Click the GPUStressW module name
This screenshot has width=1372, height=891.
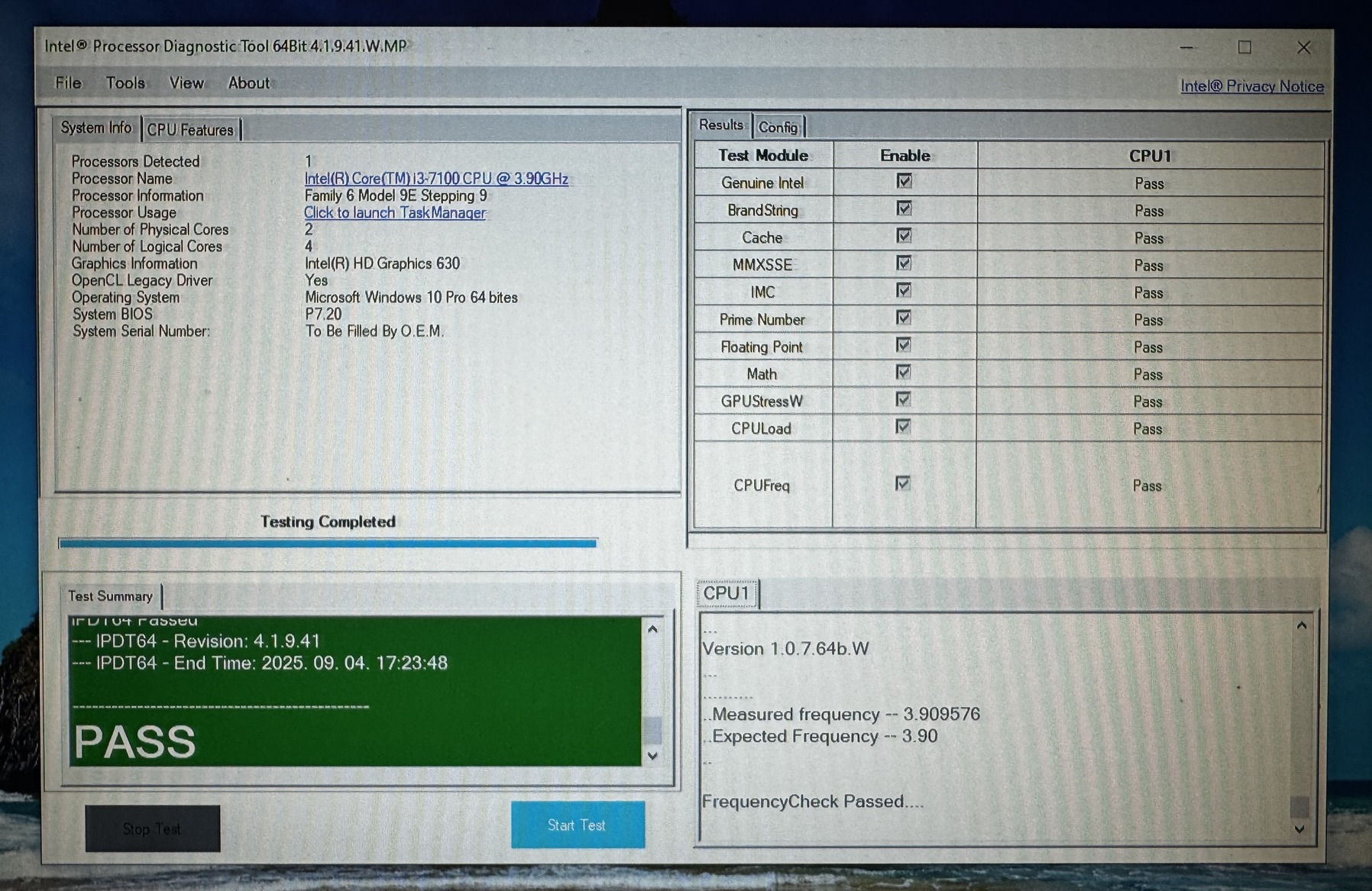(762, 402)
